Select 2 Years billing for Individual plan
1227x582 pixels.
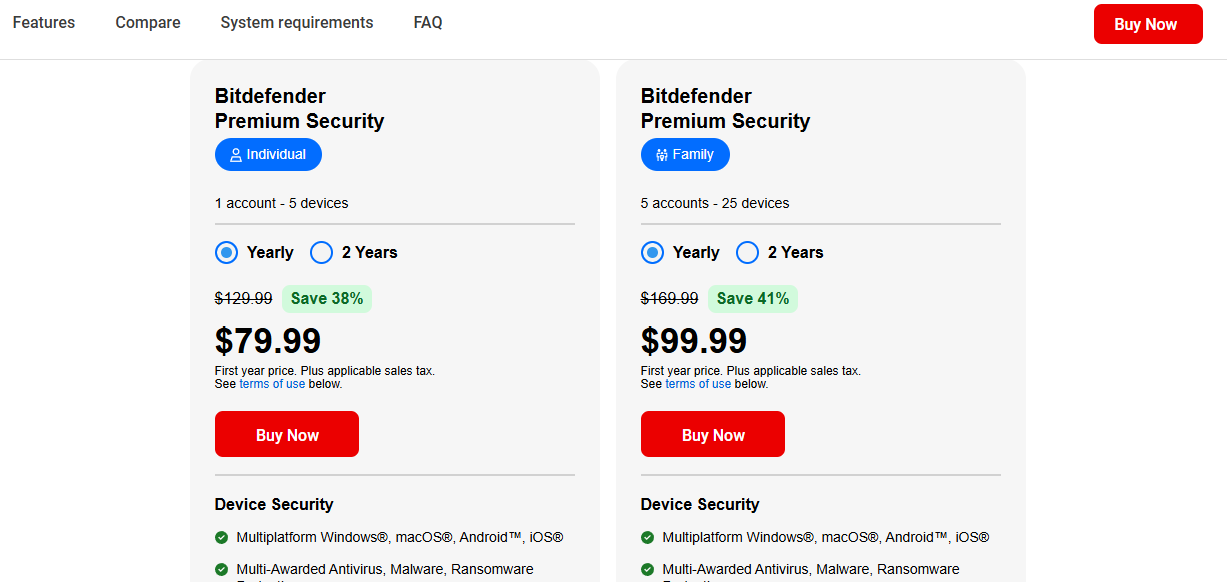coord(322,253)
